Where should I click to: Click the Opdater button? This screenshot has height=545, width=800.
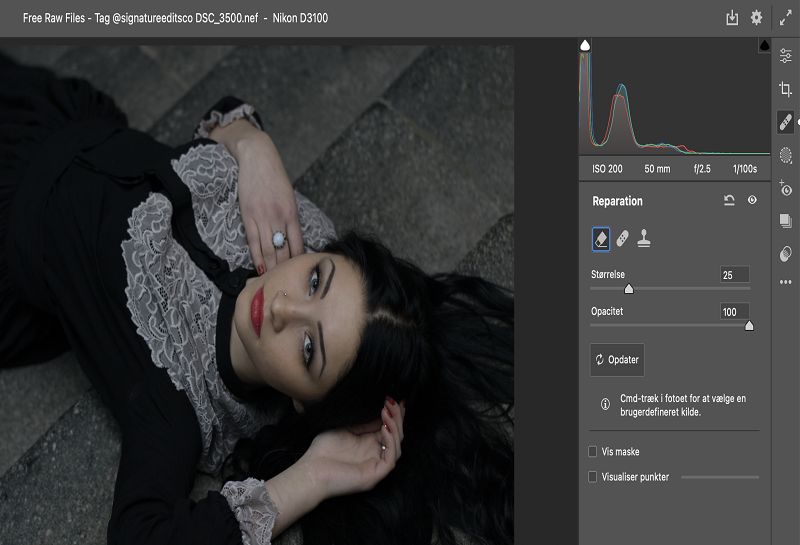click(617, 360)
